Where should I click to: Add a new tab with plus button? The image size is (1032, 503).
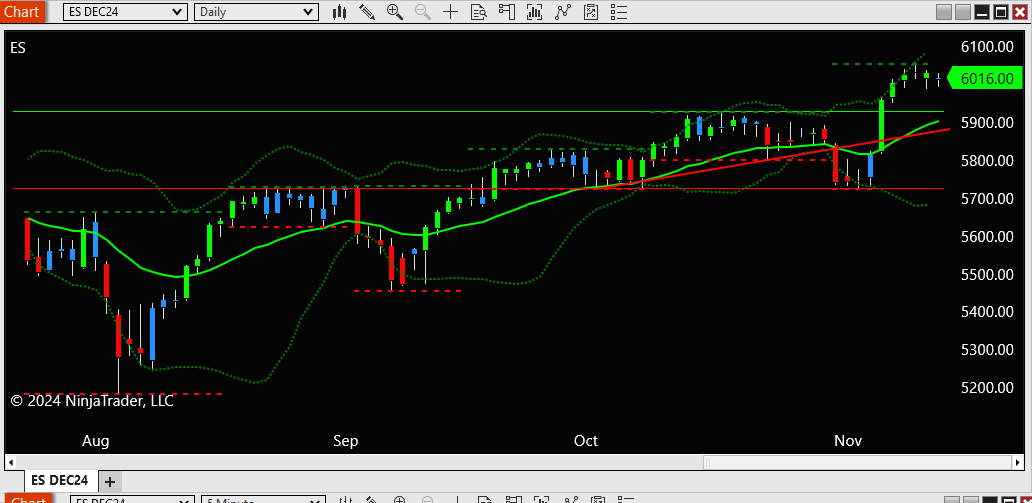[110, 482]
